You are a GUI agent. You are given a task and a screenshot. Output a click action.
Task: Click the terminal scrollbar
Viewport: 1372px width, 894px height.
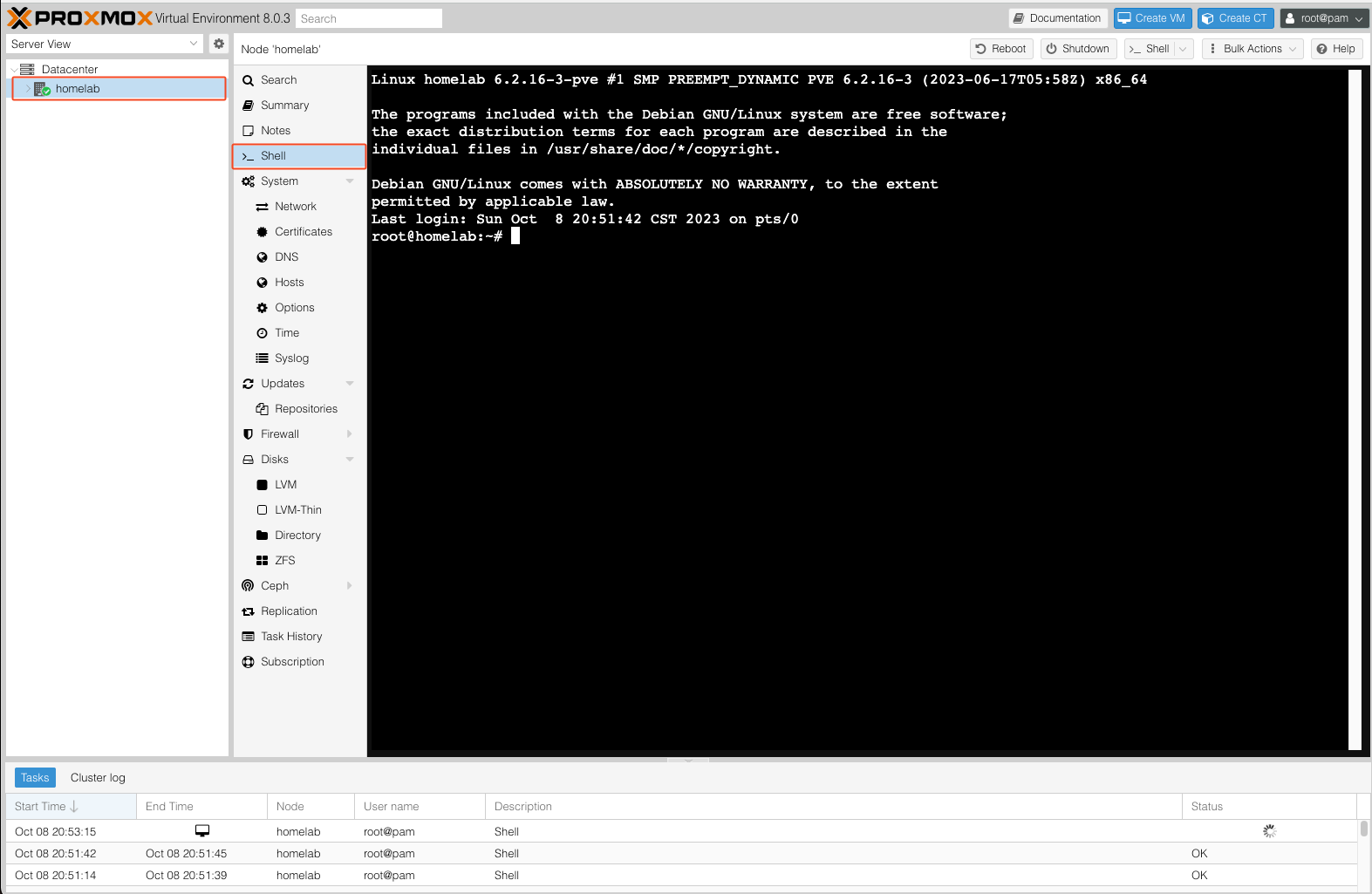(1355, 409)
